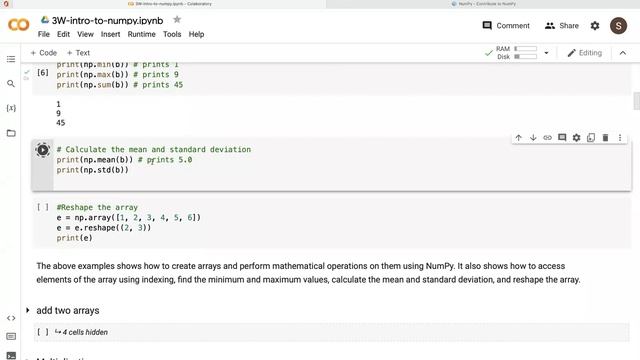
Task: Run the mean and standard deviation cell
Action: pos(42,150)
